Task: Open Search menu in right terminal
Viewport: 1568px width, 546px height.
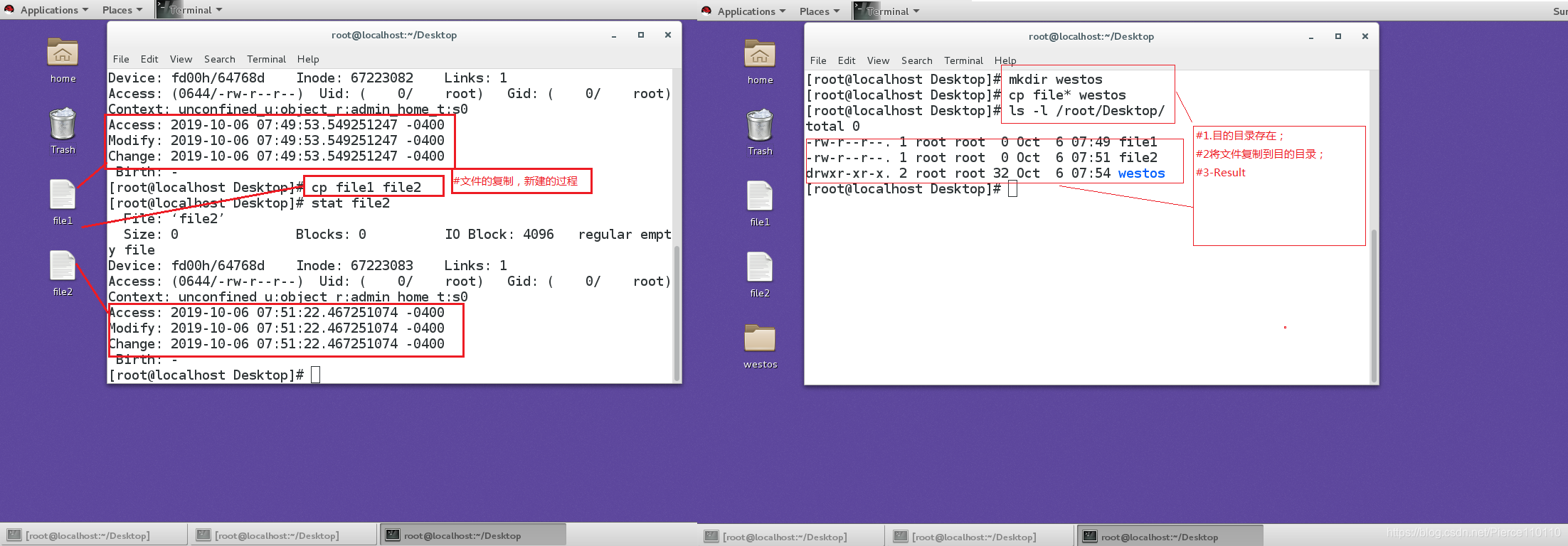Action: (x=916, y=60)
